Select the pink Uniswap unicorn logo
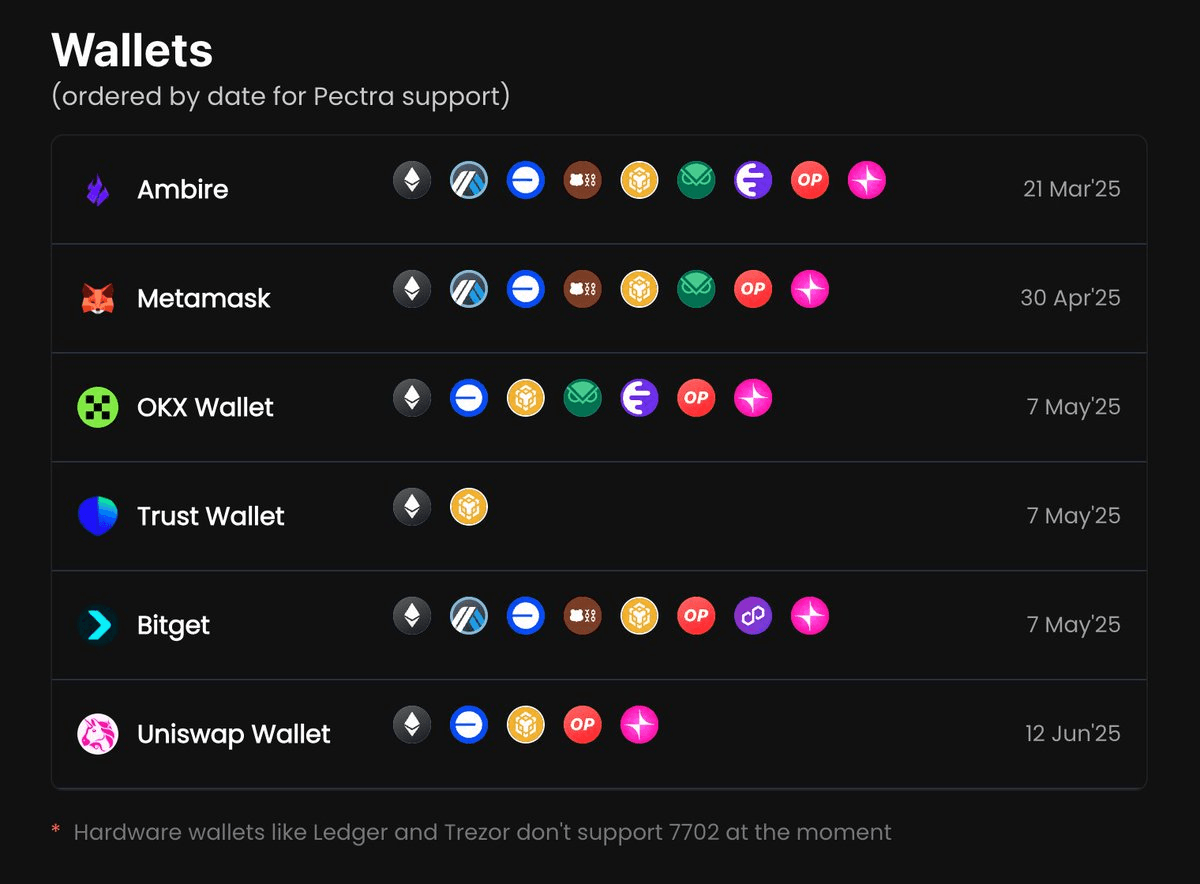This screenshot has height=884, width=1200. [x=97, y=734]
